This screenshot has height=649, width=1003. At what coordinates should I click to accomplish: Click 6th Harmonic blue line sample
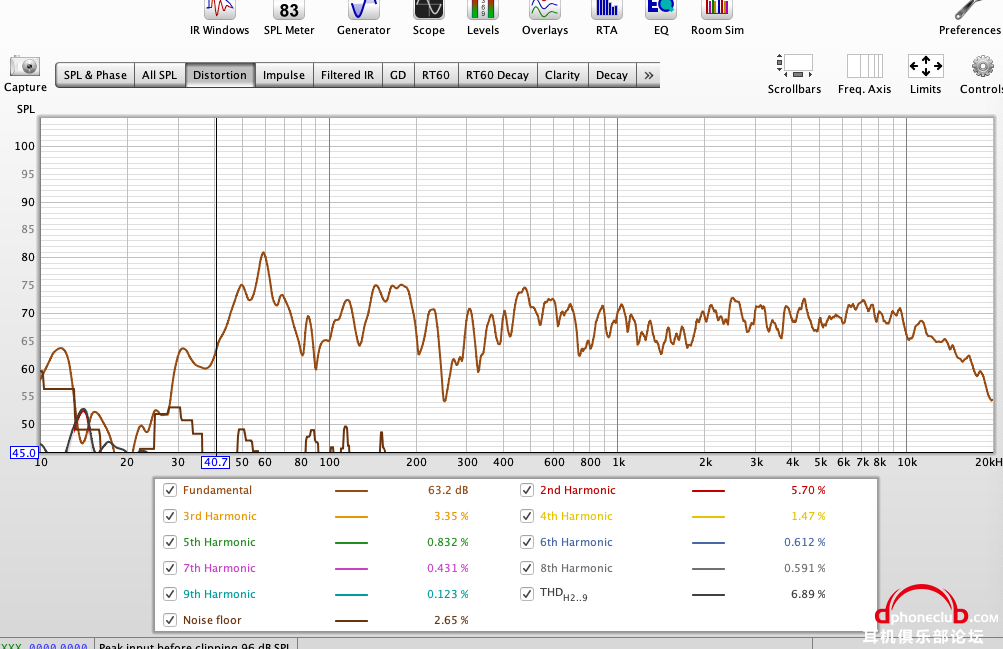point(708,543)
